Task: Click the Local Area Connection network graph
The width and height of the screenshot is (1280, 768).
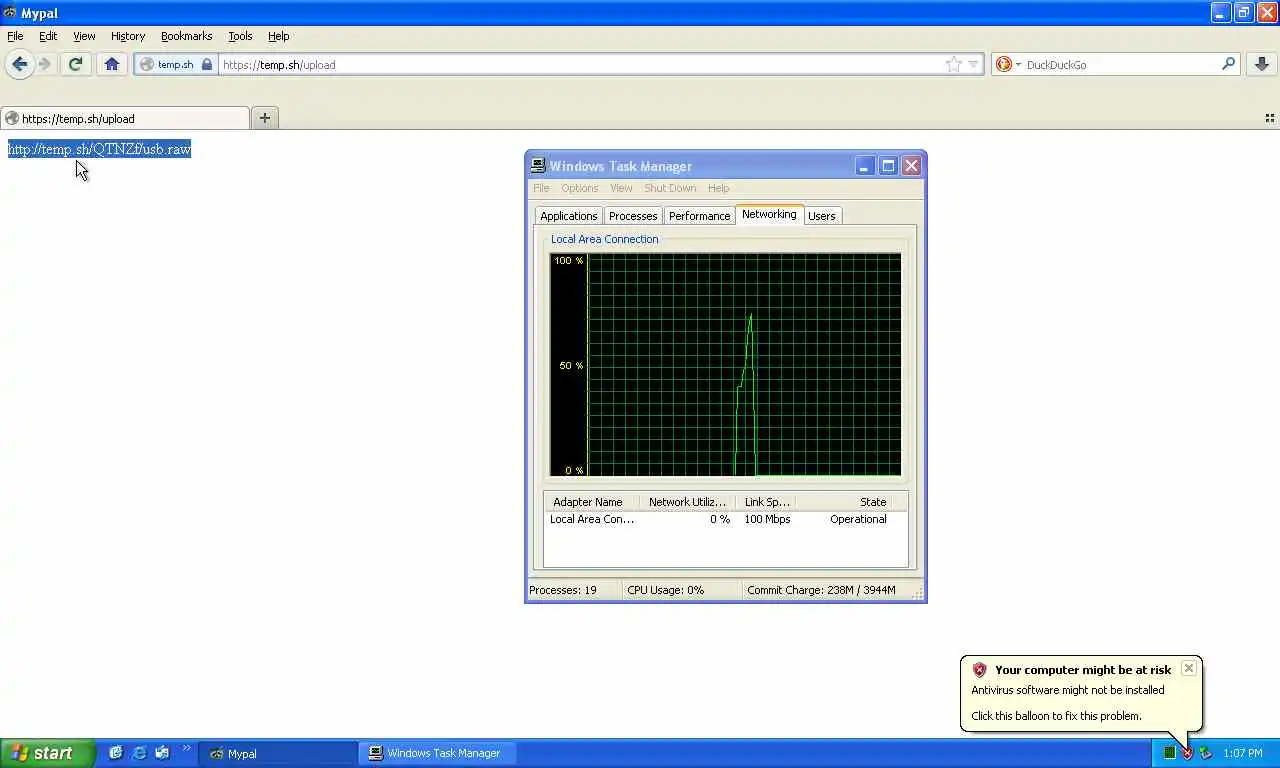Action: [x=726, y=364]
